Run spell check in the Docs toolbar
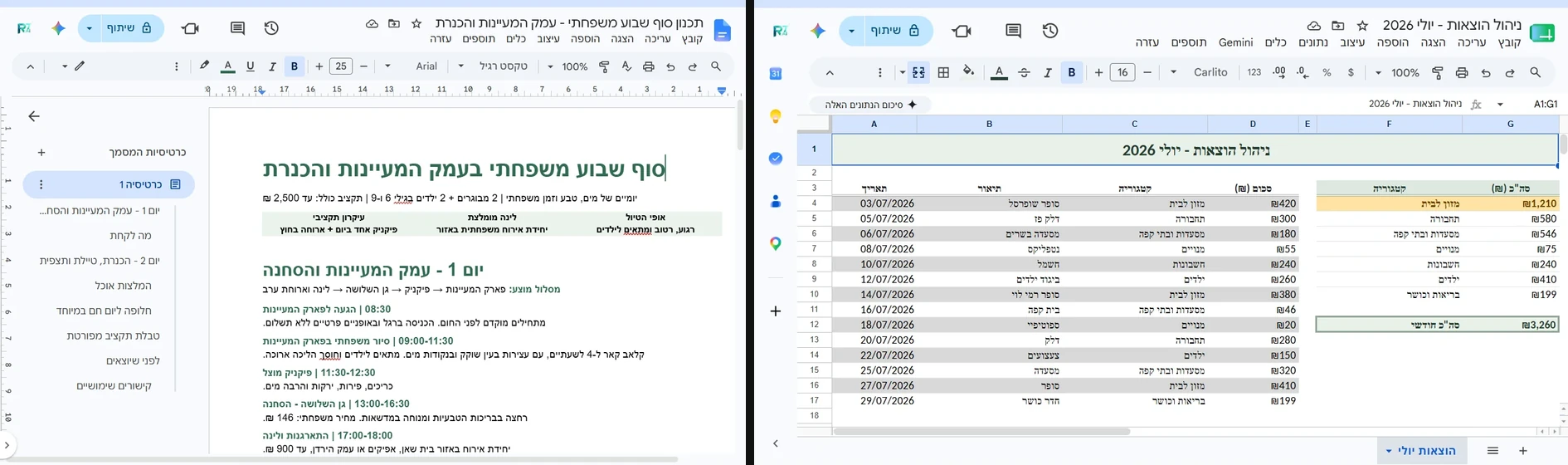This screenshot has width=1568, height=465. pos(626,66)
